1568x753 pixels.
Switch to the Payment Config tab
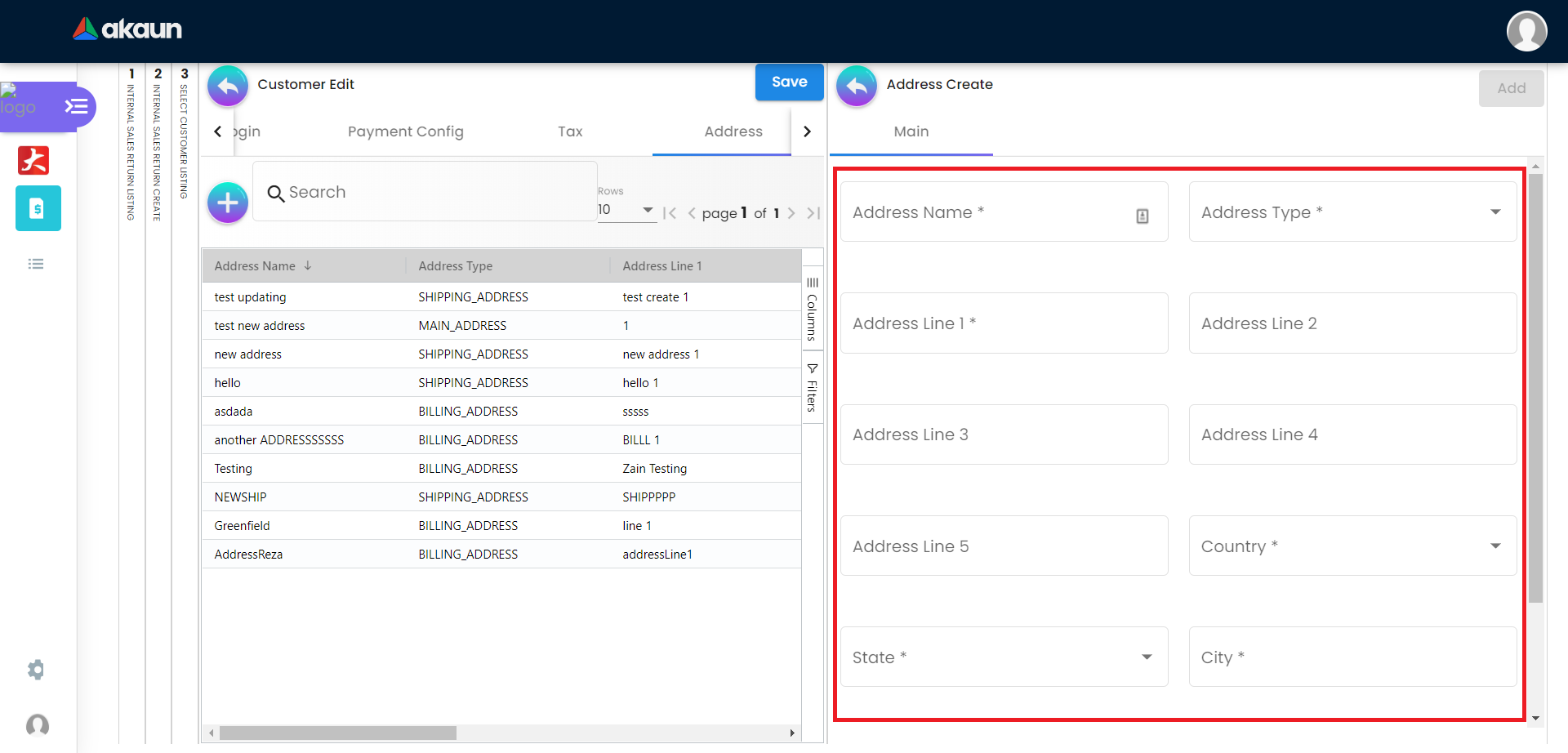coord(405,131)
